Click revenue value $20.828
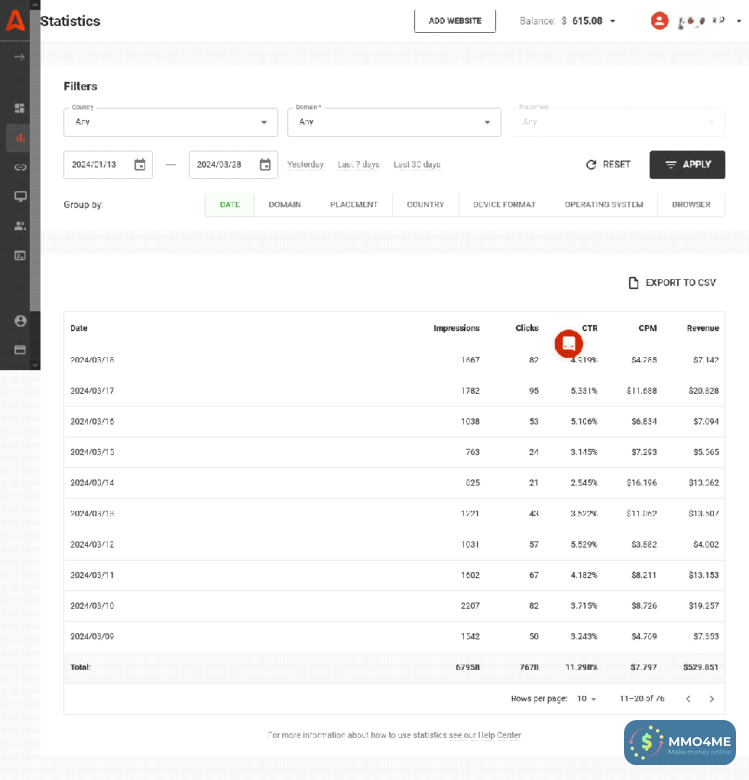Image resolution: width=749 pixels, height=780 pixels. pyautogui.click(x=703, y=391)
